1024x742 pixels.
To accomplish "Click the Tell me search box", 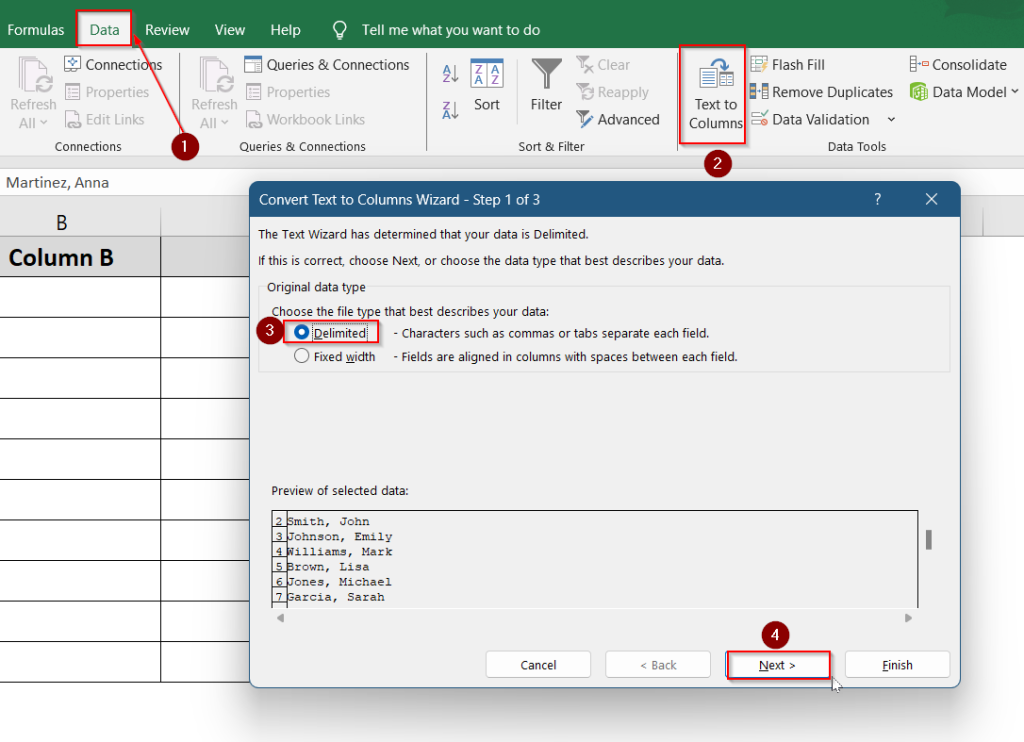I will pyautogui.click(x=450, y=30).
